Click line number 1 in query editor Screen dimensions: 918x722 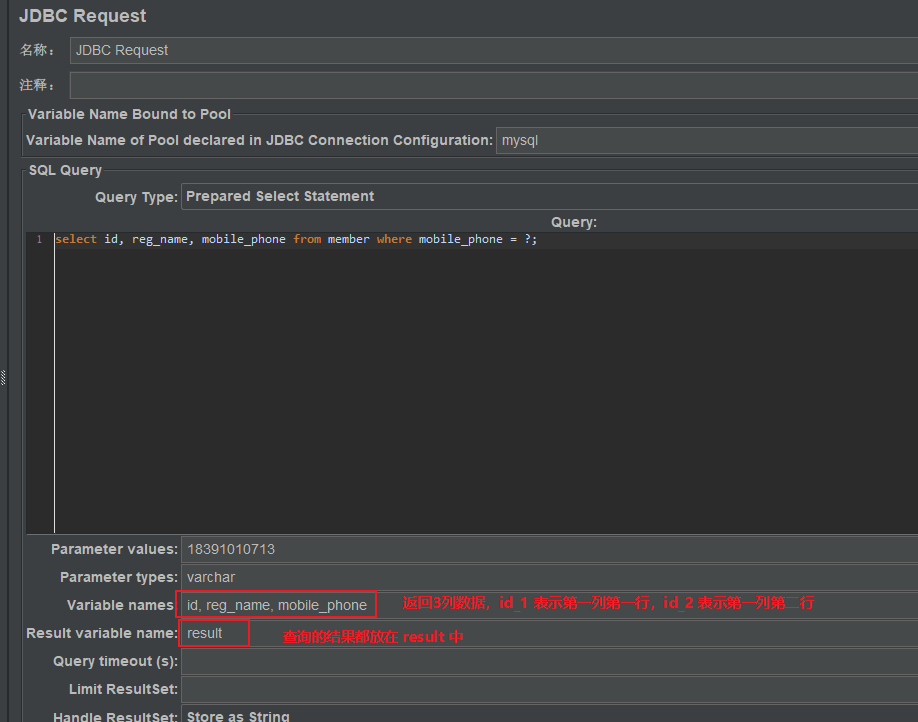tap(39, 239)
